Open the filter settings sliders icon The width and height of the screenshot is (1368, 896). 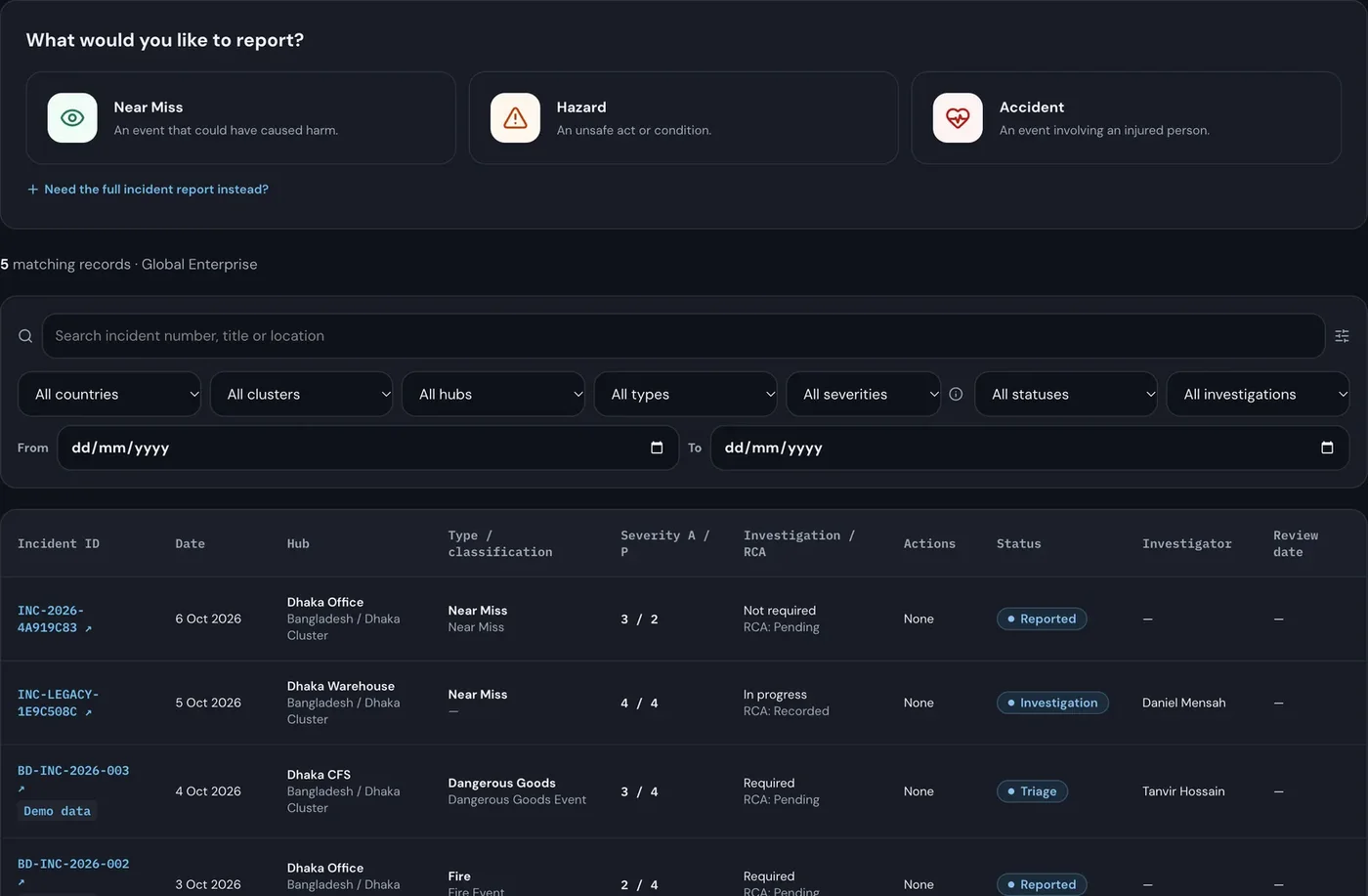point(1342,336)
